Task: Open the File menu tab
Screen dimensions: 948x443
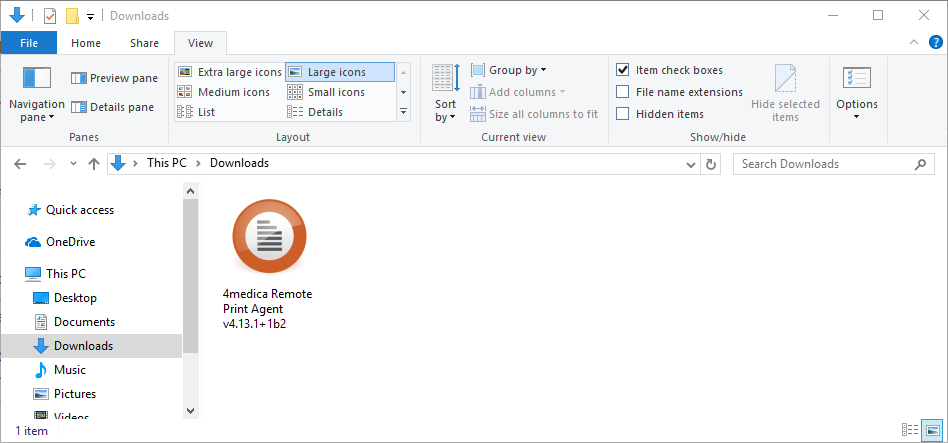Action: coord(29,43)
